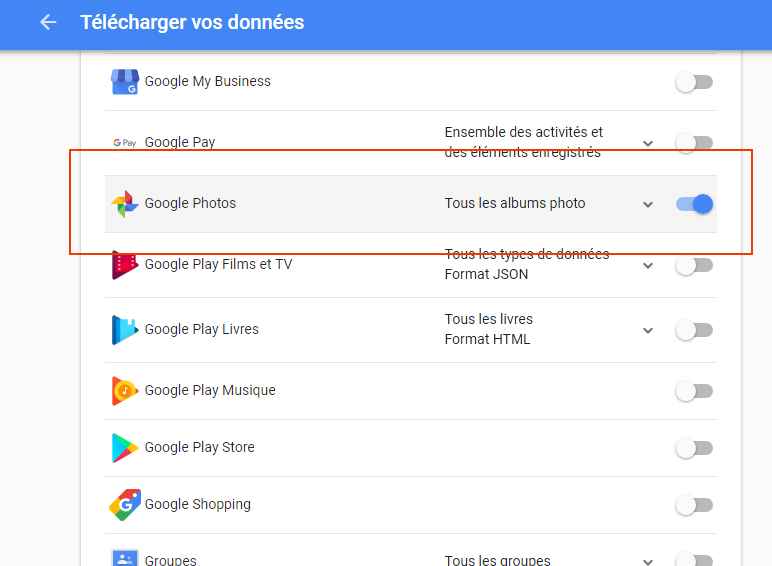The height and width of the screenshot is (566, 772).
Task: Click the Google Play Store row label
Action: [x=200, y=447]
